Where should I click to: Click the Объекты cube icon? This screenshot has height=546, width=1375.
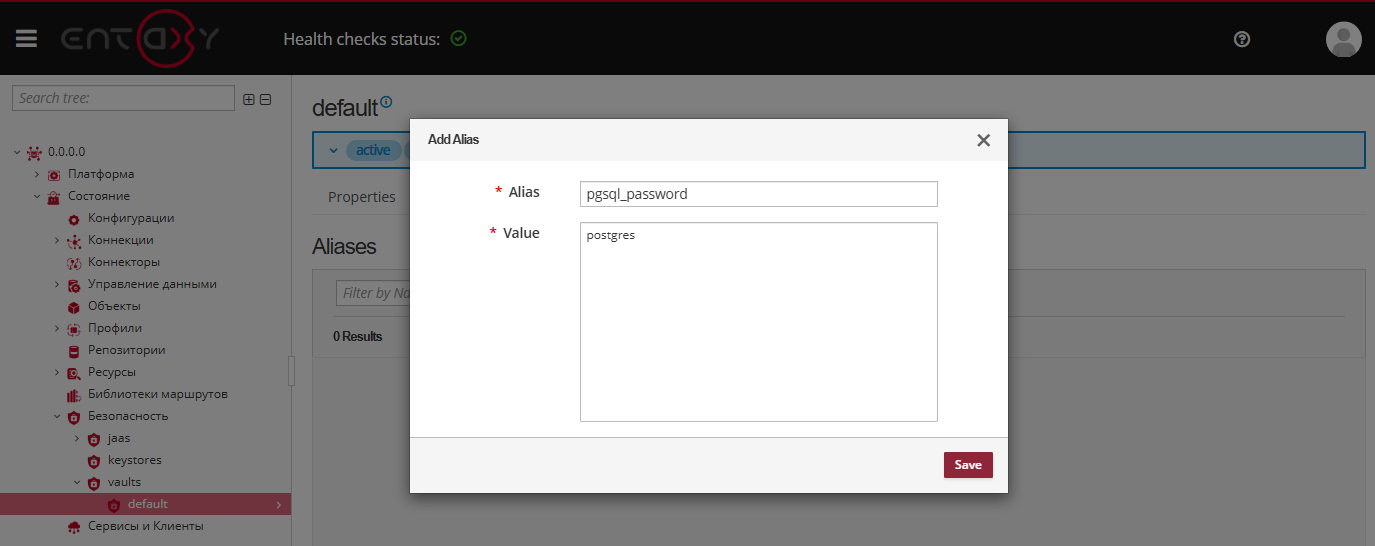point(74,307)
